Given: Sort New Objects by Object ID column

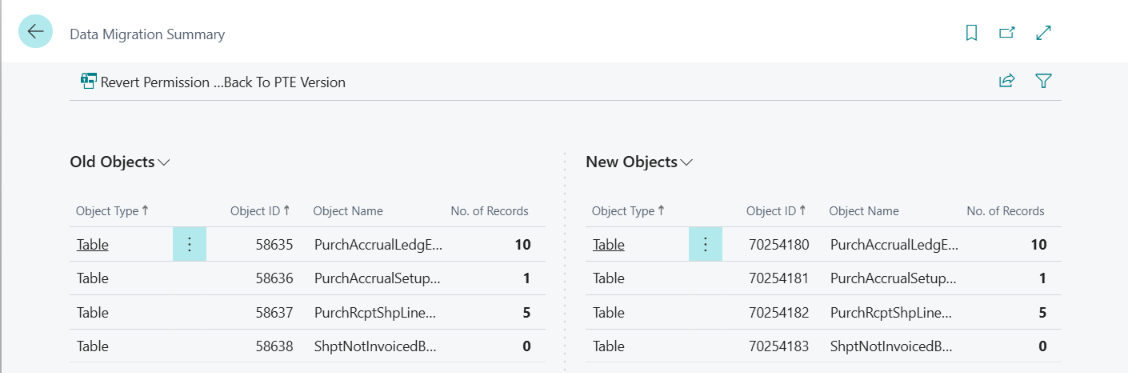Looking at the screenshot, I should pyautogui.click(x=776, y=211).
